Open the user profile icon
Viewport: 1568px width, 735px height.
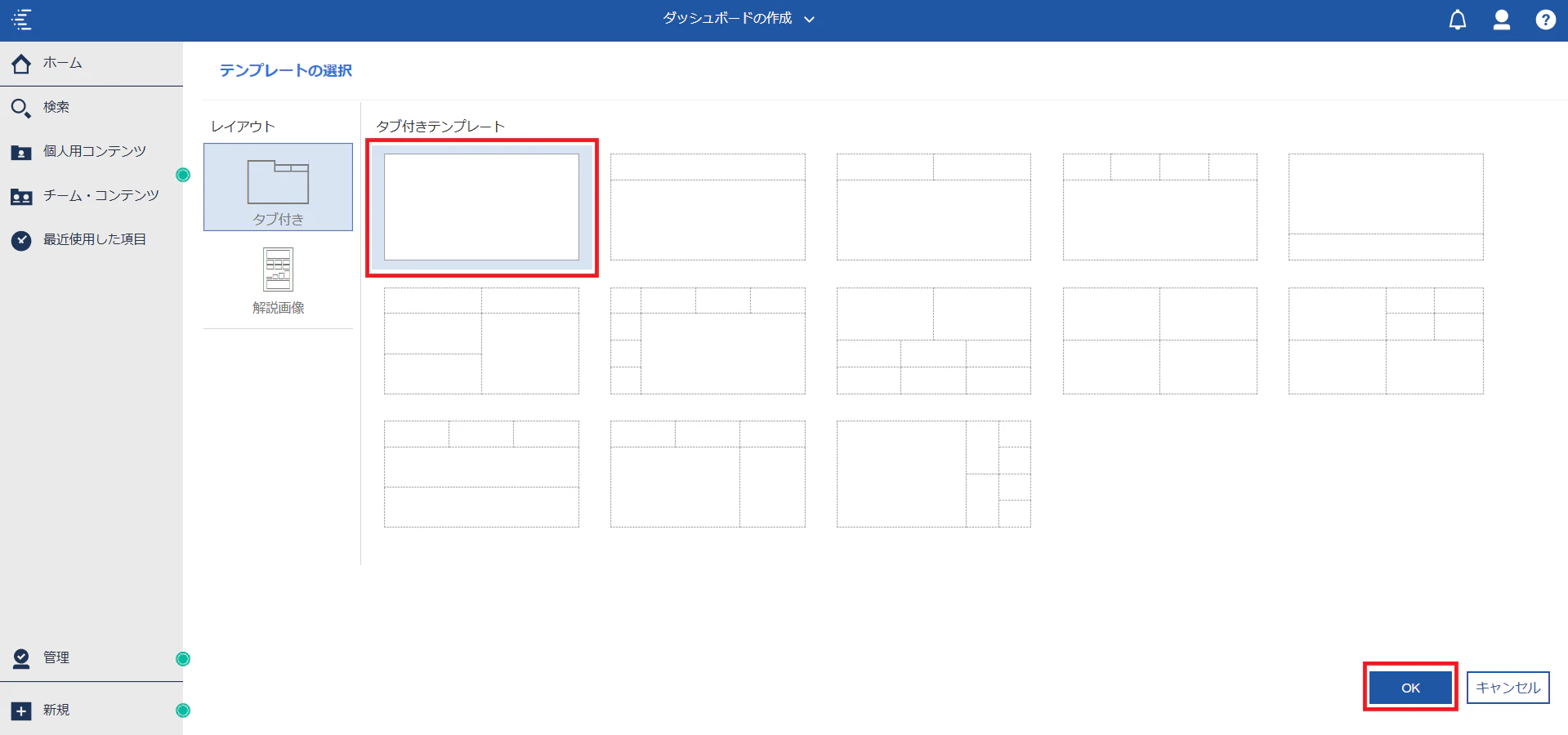tap(1502, 20)
